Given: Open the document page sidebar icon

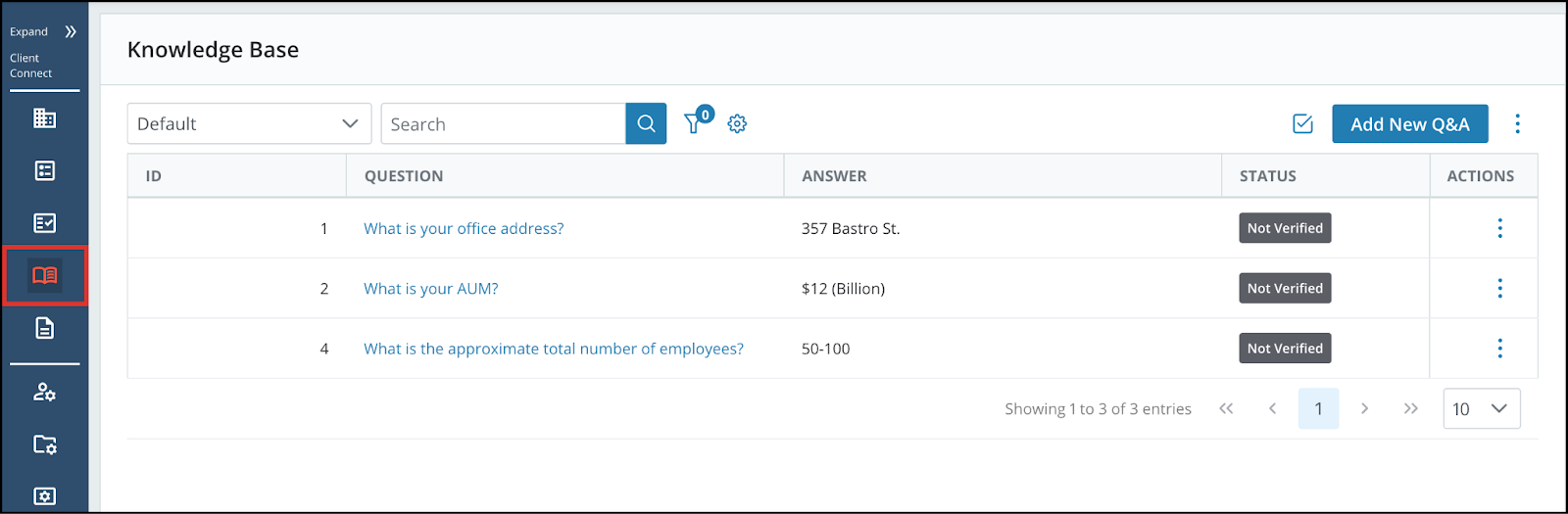Looking at the screenshot, I should coord(44,328).
